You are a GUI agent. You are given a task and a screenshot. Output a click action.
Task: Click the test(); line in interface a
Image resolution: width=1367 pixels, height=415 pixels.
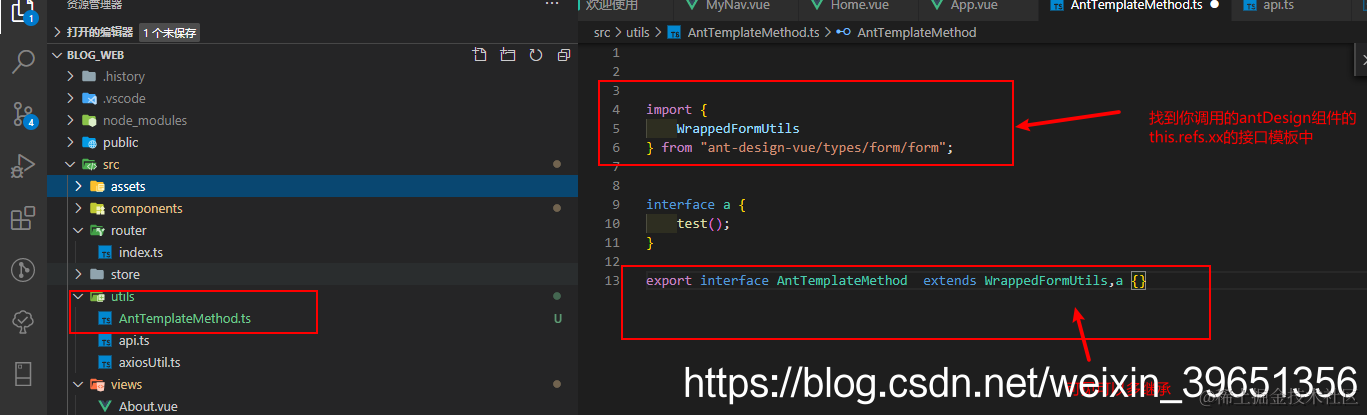tap(704, 223)
